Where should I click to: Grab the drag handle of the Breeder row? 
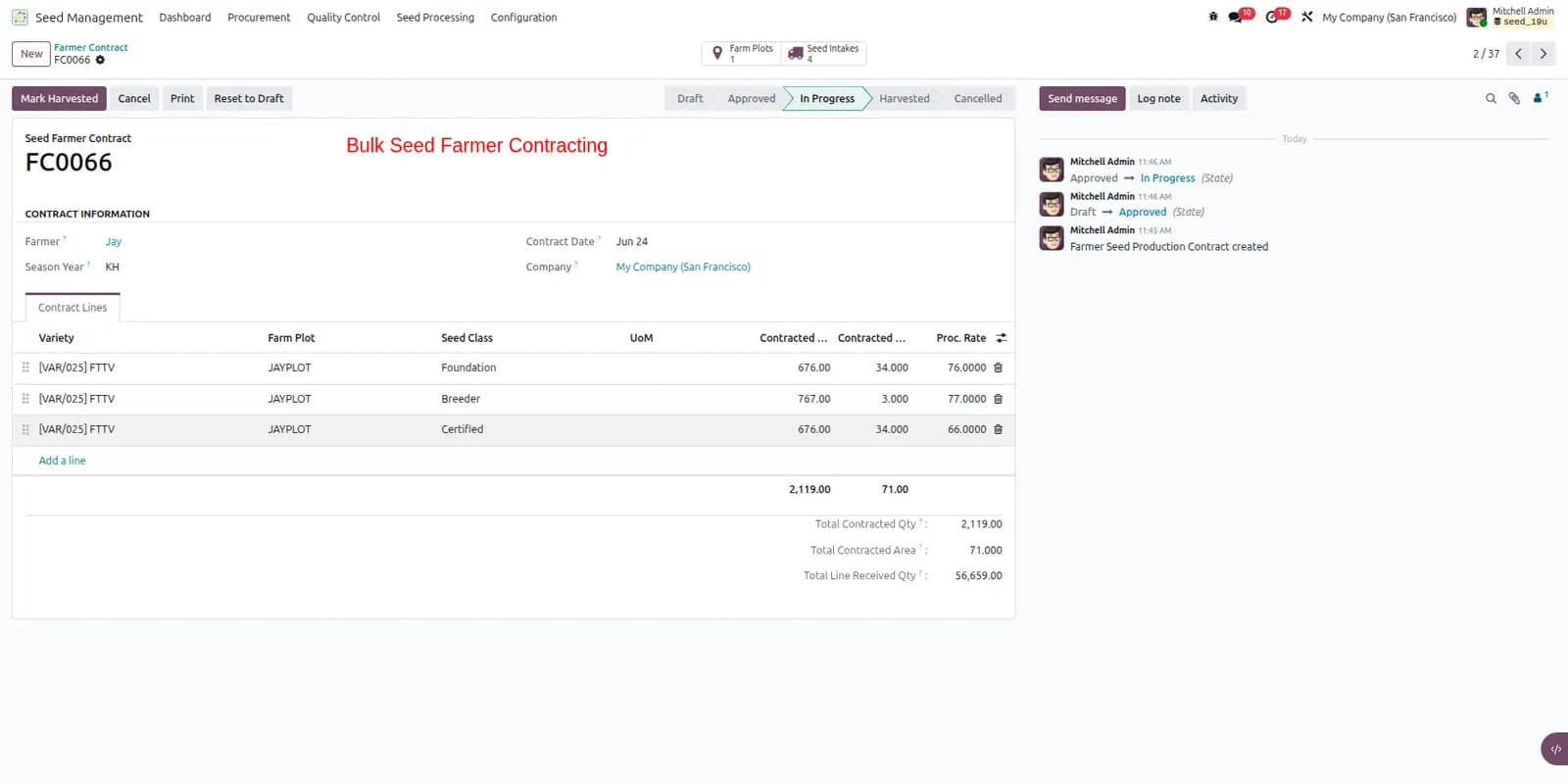click(25, 399)
